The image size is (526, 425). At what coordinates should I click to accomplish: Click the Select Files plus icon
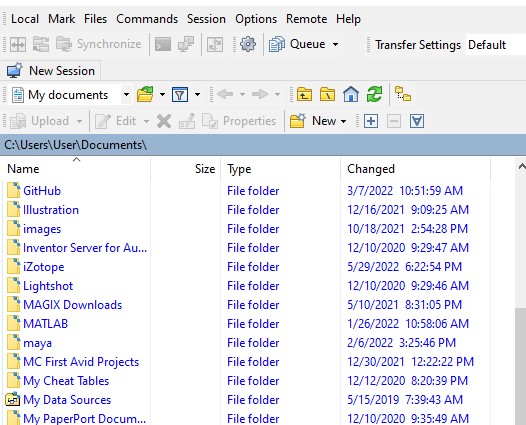(371, 121)
